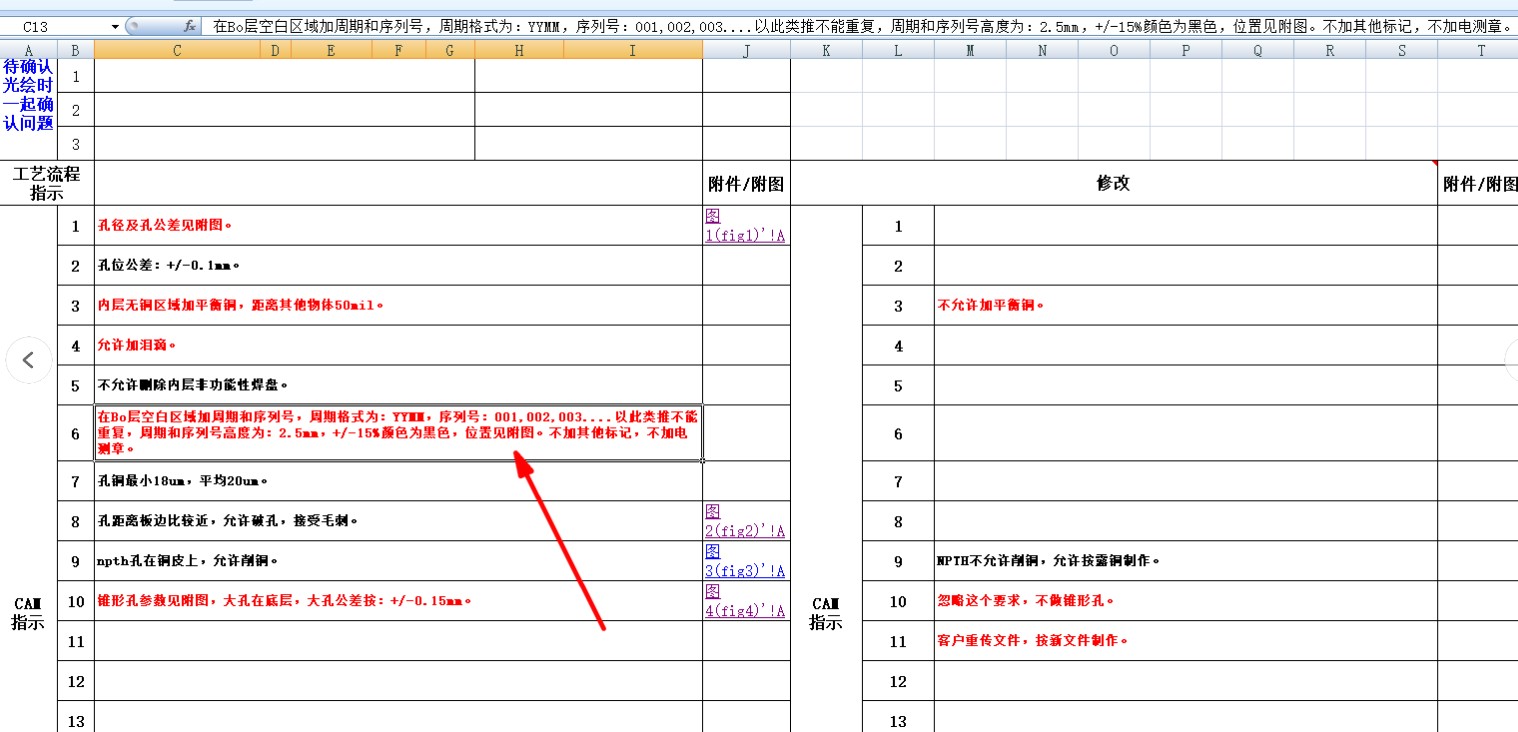Select column Q header

pos(1258,50)
